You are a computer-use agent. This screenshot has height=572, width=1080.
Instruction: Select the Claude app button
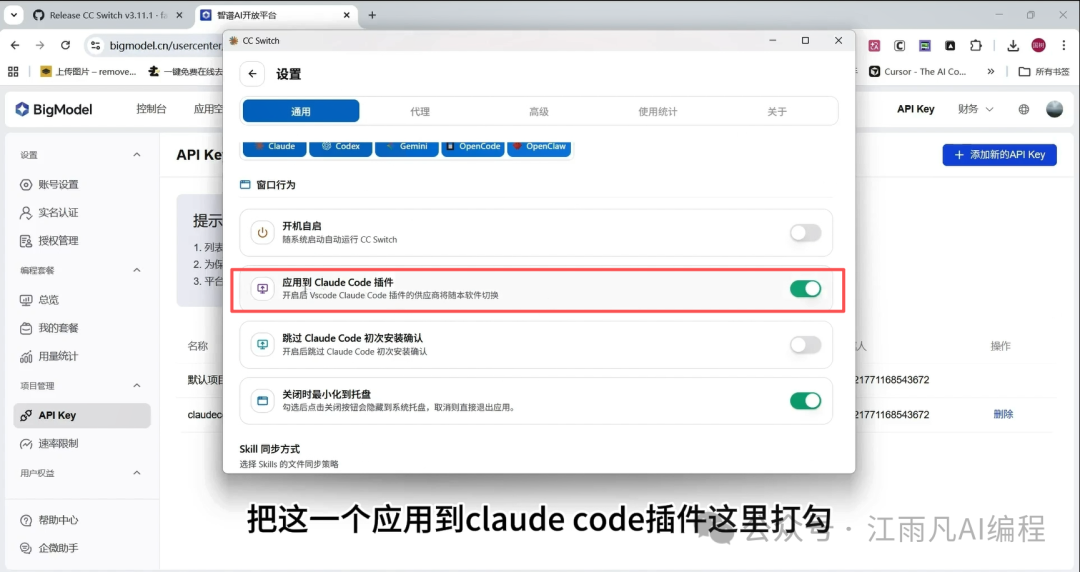click(275, 147)
